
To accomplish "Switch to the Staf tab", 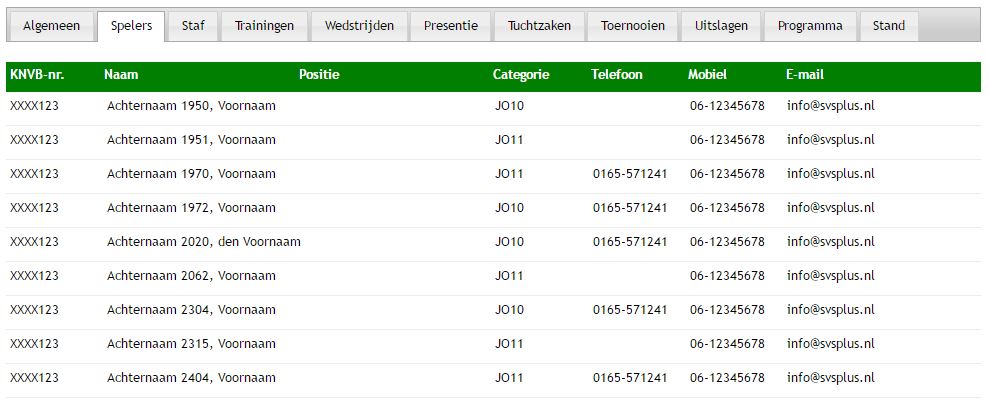I will tap(193, 25).
